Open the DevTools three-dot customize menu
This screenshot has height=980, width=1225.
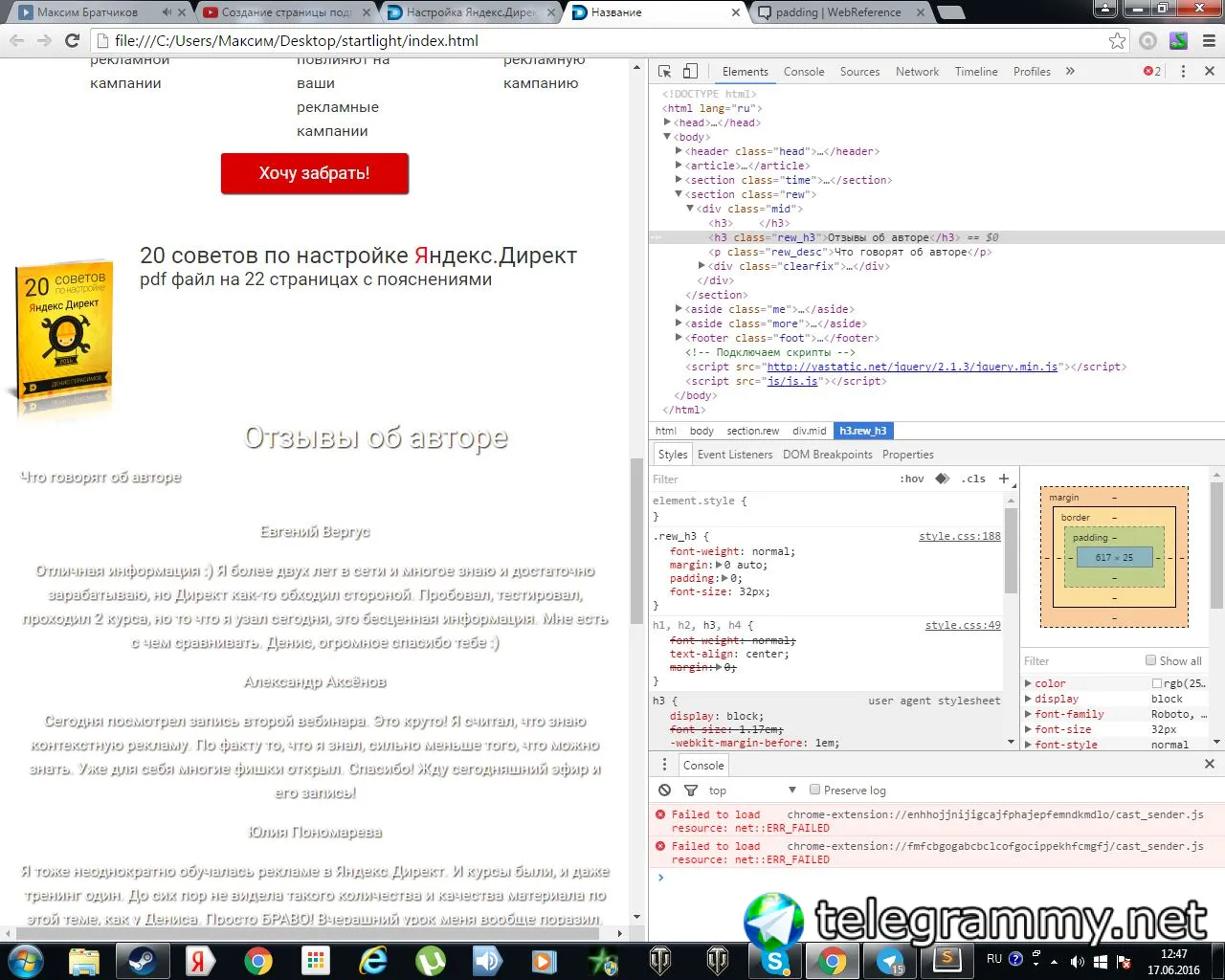point(1183,72)
